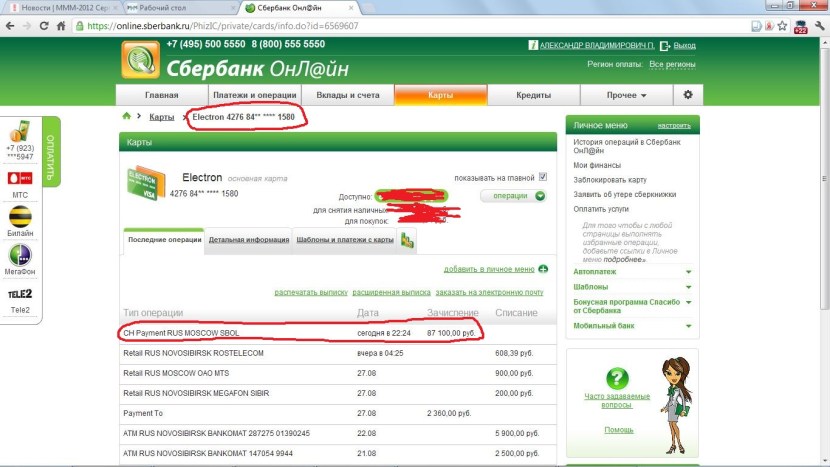Screen dimensions: 830x467
Task: Open the 'операции' dropdown button
Action: 514,196
